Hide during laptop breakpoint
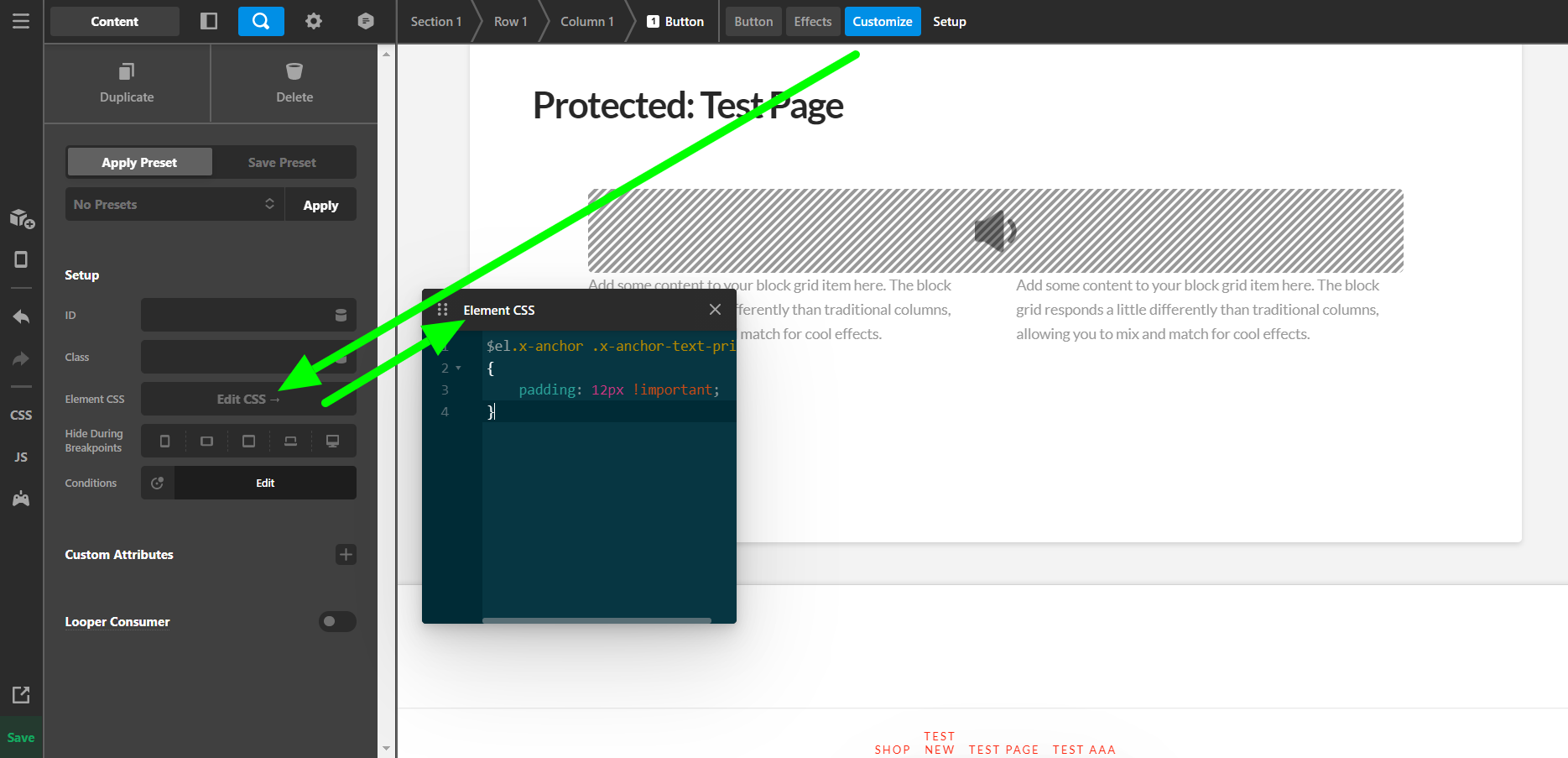This screenshot has width=1568, height=758. pos(290,441)
